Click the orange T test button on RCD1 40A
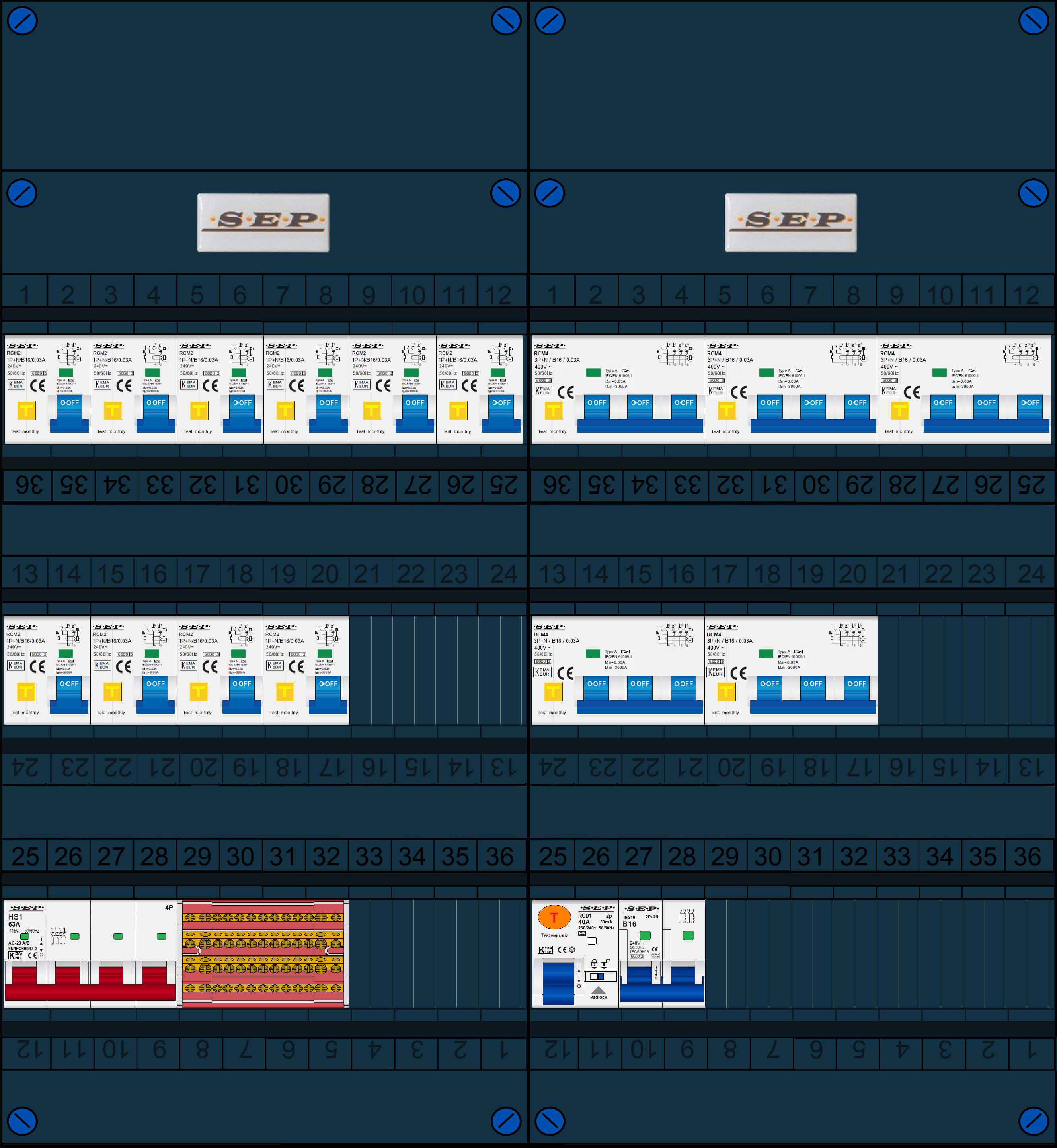 [x=554, y=918]
